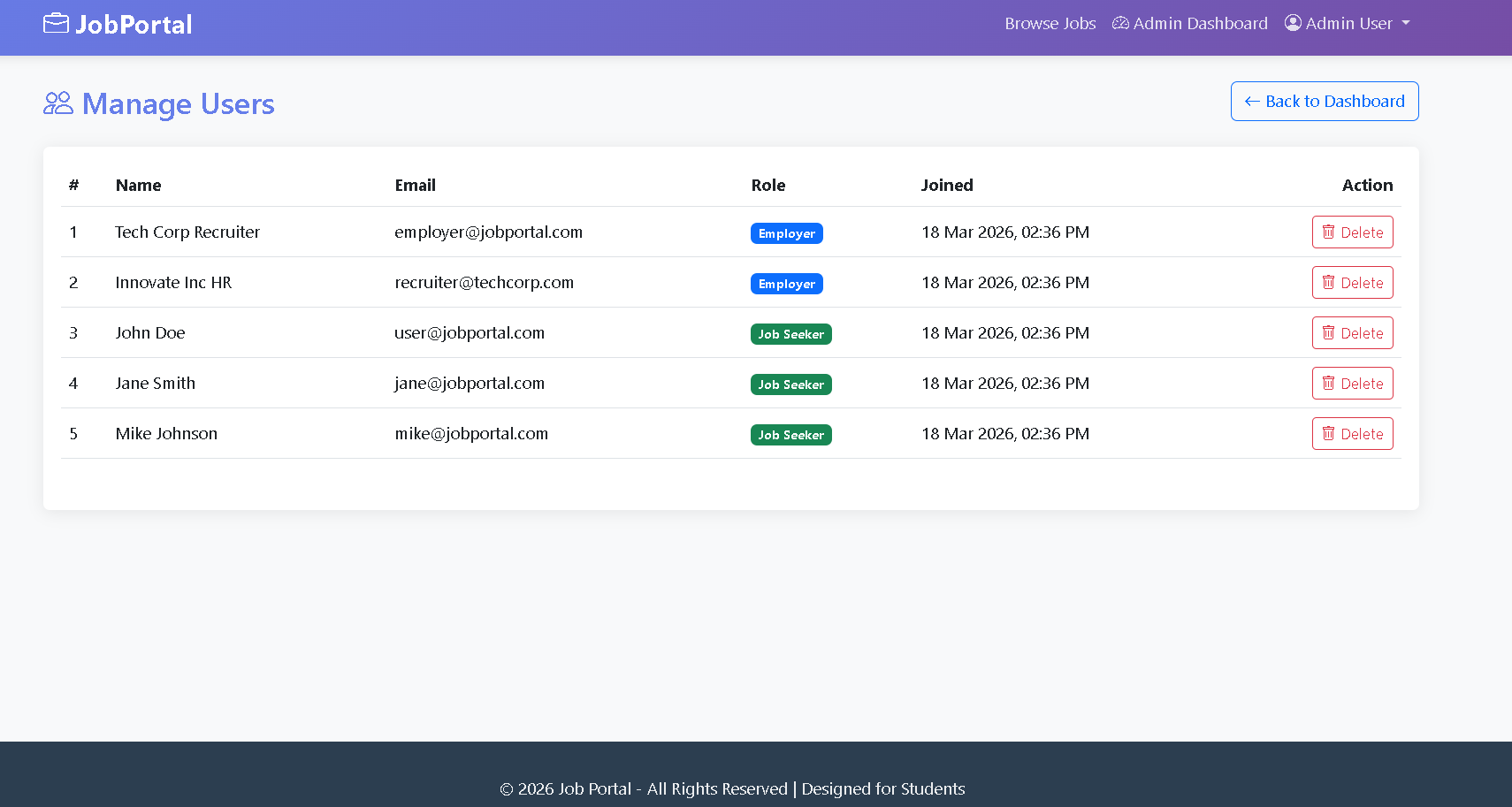Click the Admin Dashboard speedometer icon
Screen dimensions: 1512x807
pyautogui.click(x=1120, y=24)
